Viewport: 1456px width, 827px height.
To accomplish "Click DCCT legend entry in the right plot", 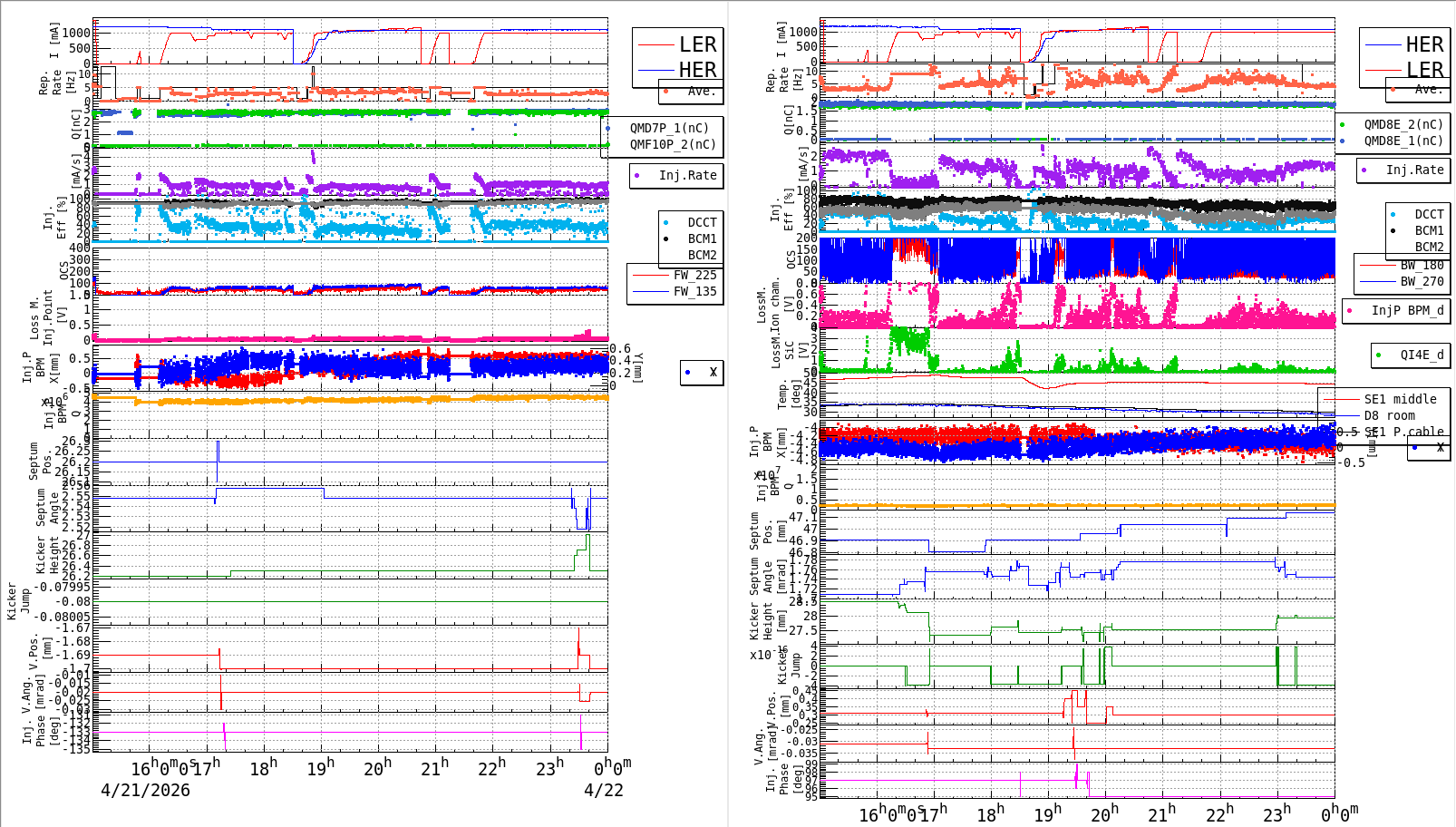I will click(x=1429, y=214).
